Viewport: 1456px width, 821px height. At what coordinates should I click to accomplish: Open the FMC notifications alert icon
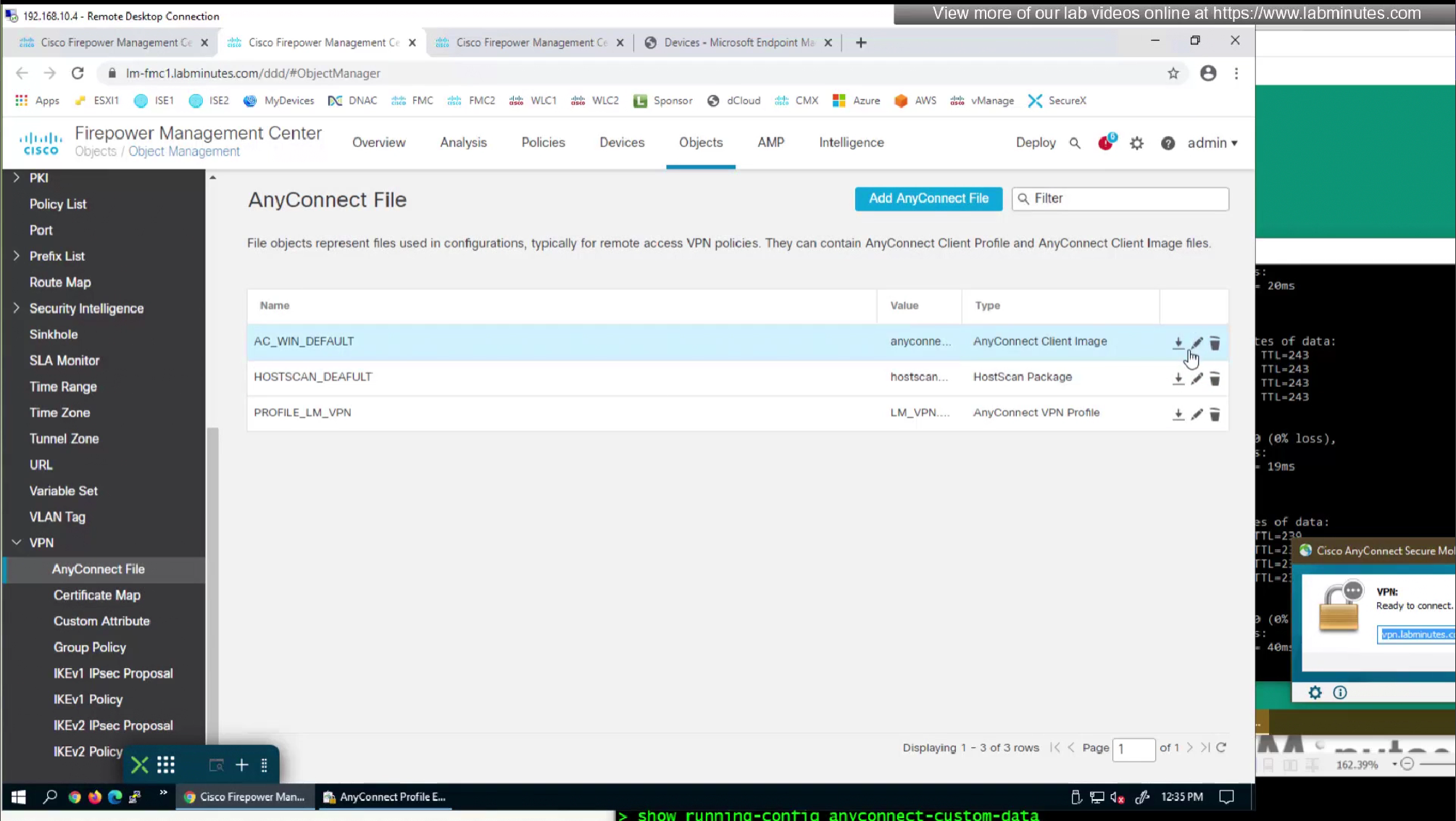[1105, 143]
